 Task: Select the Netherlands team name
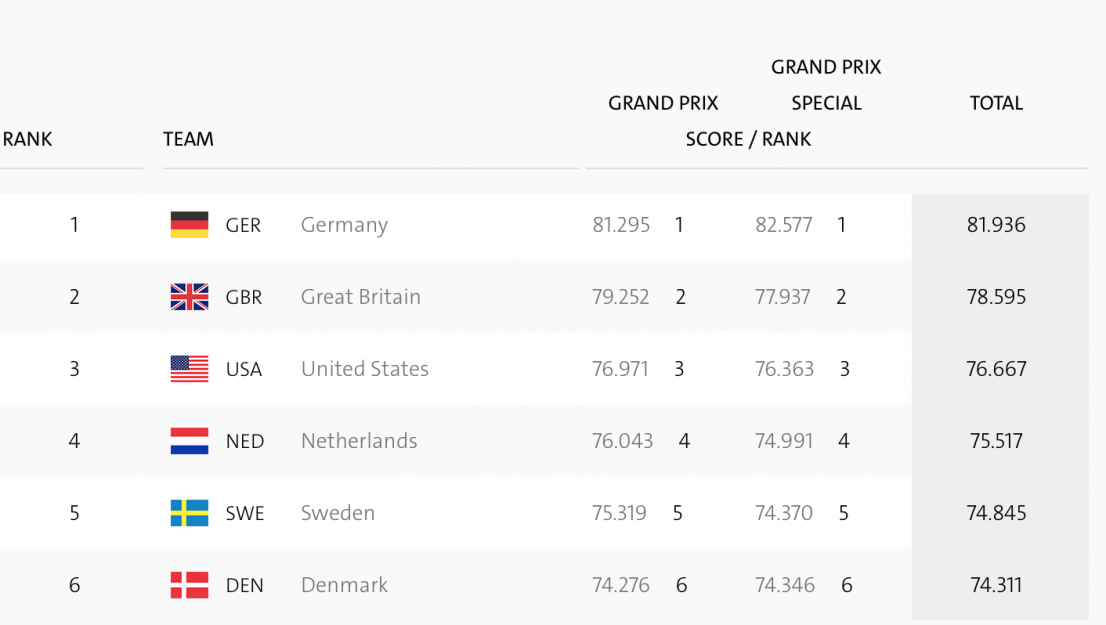359,441
